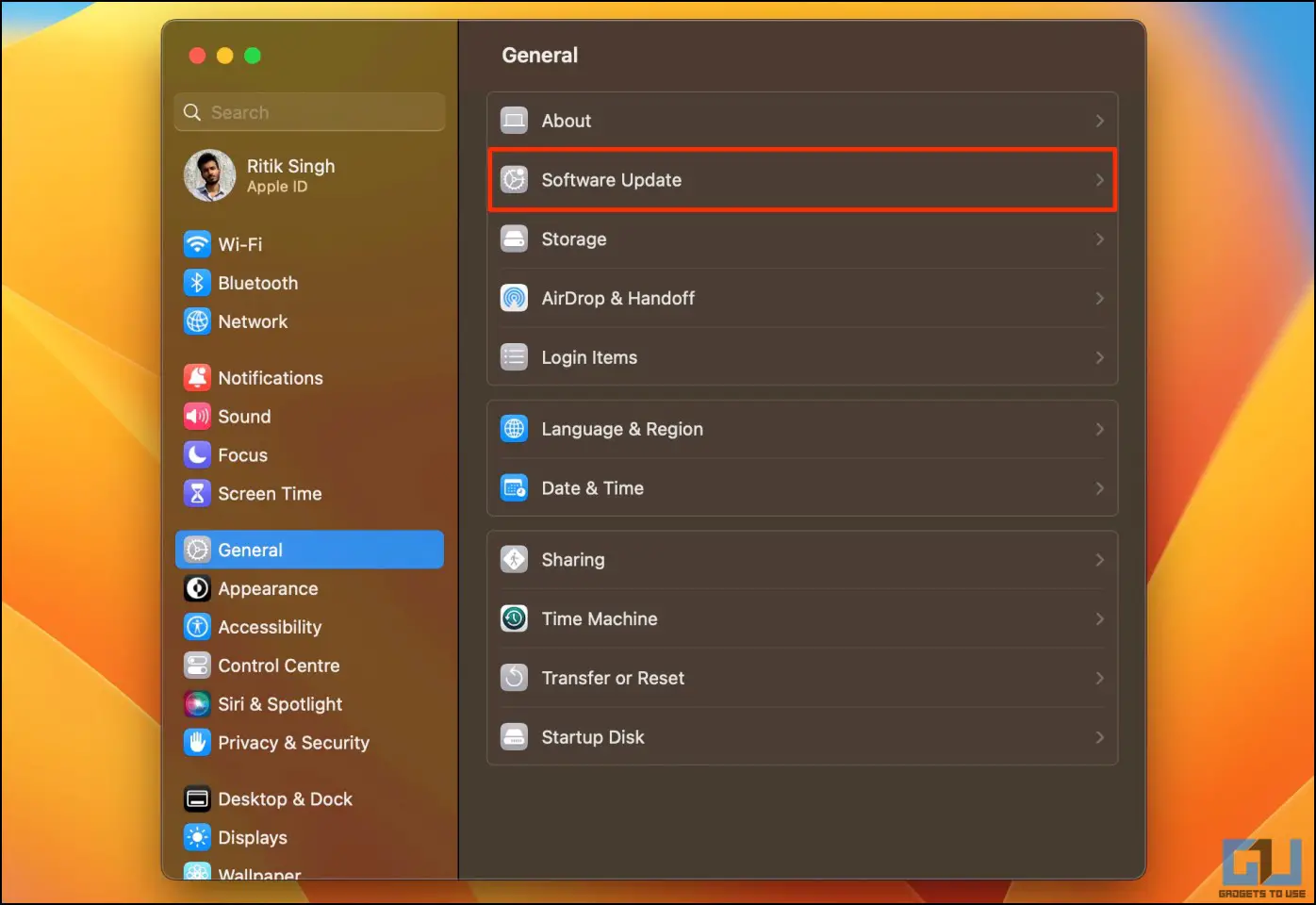
Task: Click the Focus label text
Action: click(x=243, y=455)
